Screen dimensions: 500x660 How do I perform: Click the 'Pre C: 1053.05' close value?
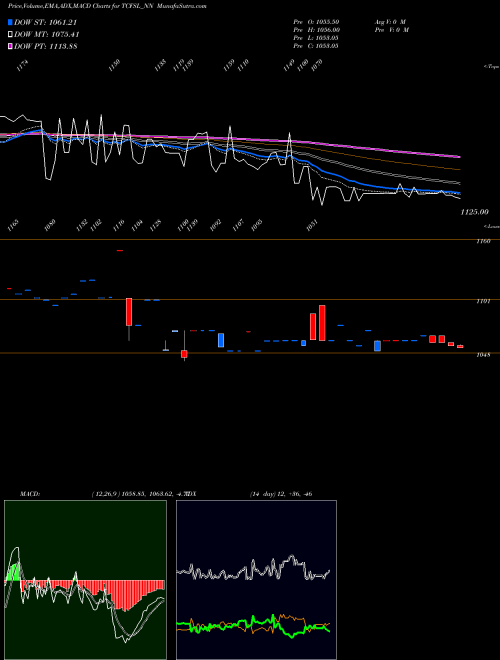(x=316, y=46)
